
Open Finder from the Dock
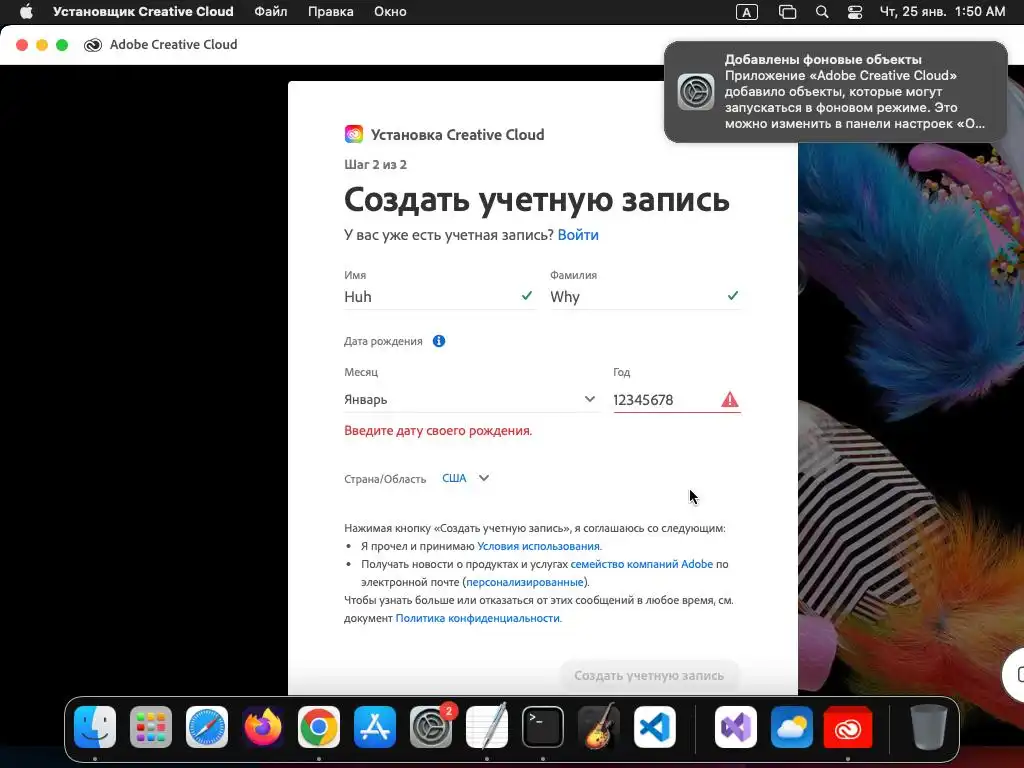[x=95, y=727]
